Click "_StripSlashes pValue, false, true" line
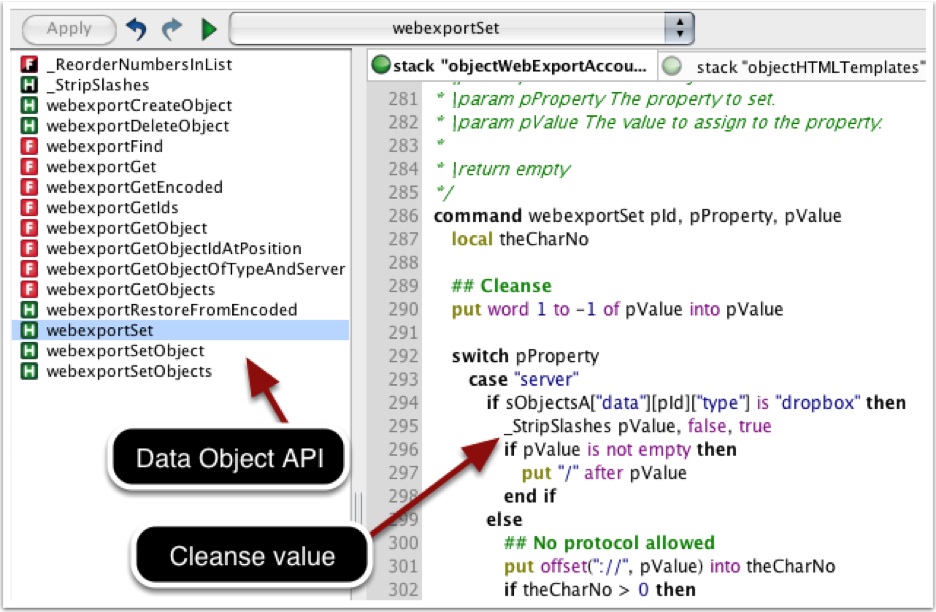 pyautogui.click(x=638, y=426)
